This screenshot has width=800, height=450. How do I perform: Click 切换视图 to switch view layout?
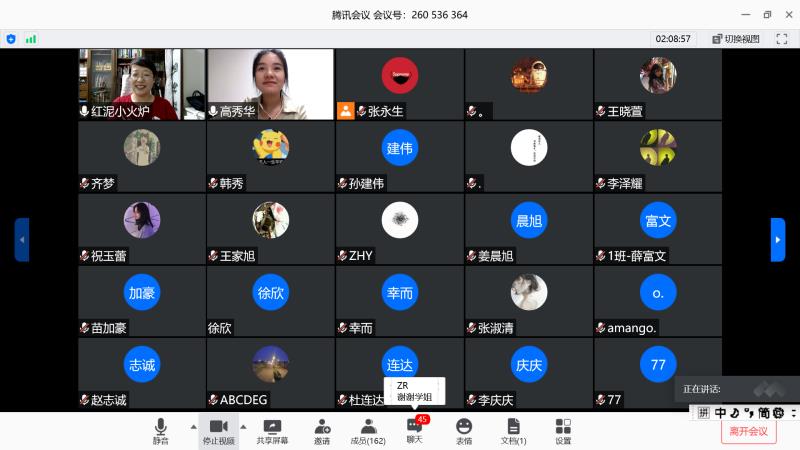(x=736, y=39)
